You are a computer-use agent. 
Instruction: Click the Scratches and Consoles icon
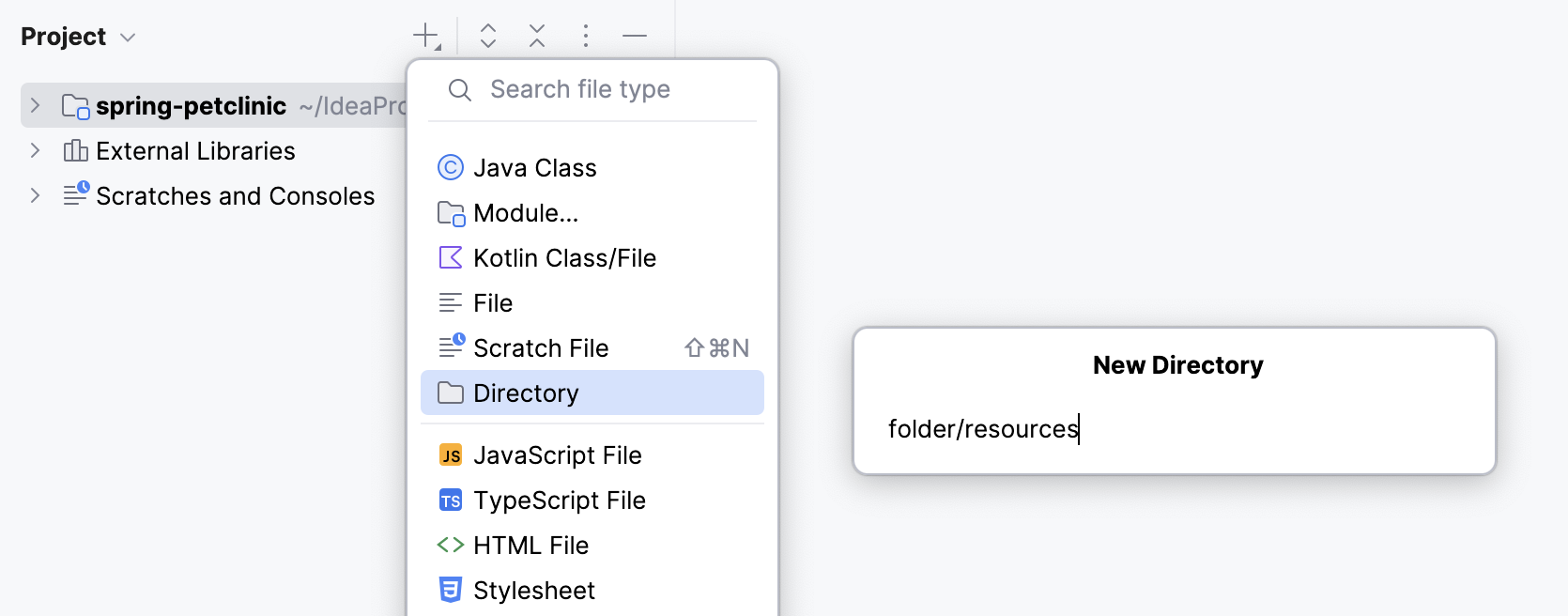pos(75,195)
